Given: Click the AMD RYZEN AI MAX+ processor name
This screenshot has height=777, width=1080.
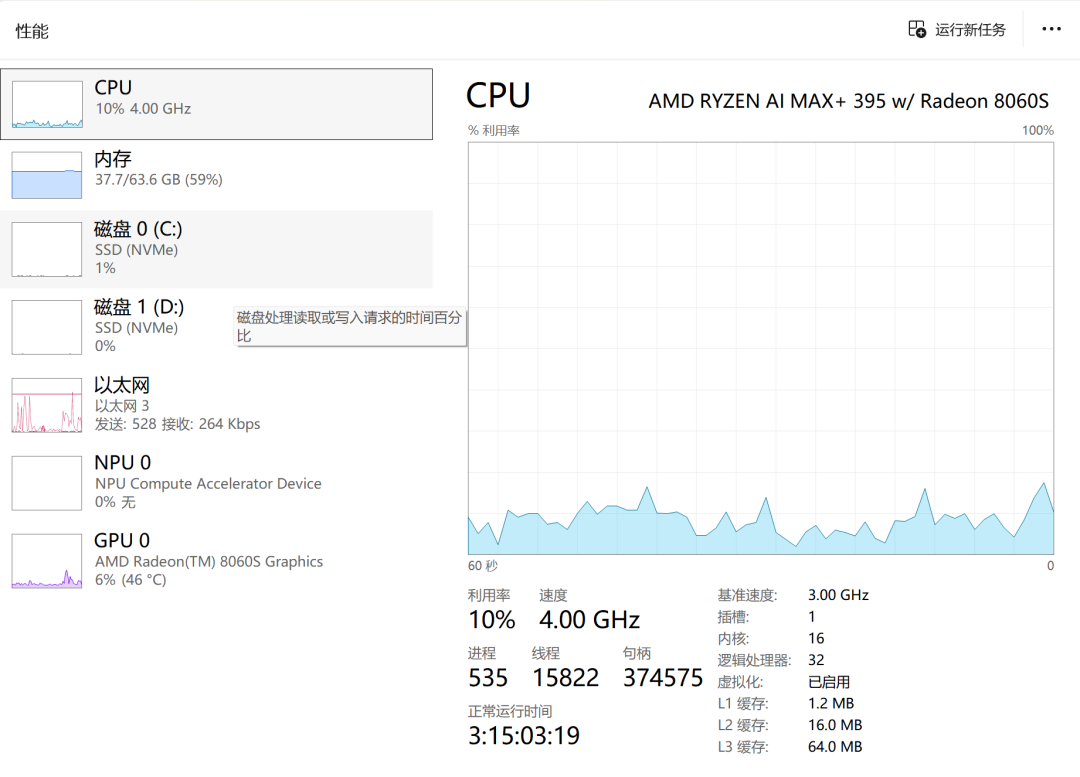Looking at the screenshot, I should [849, 101].
